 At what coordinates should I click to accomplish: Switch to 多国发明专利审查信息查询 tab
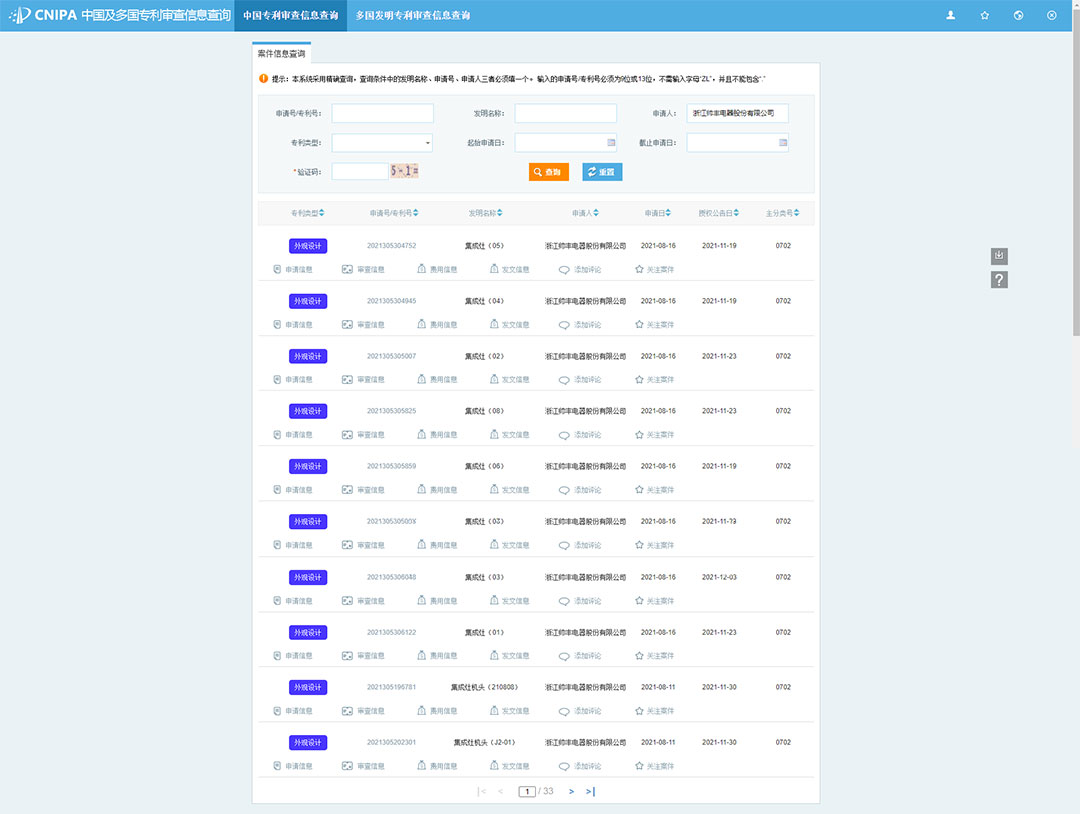(x=413, y=15)
